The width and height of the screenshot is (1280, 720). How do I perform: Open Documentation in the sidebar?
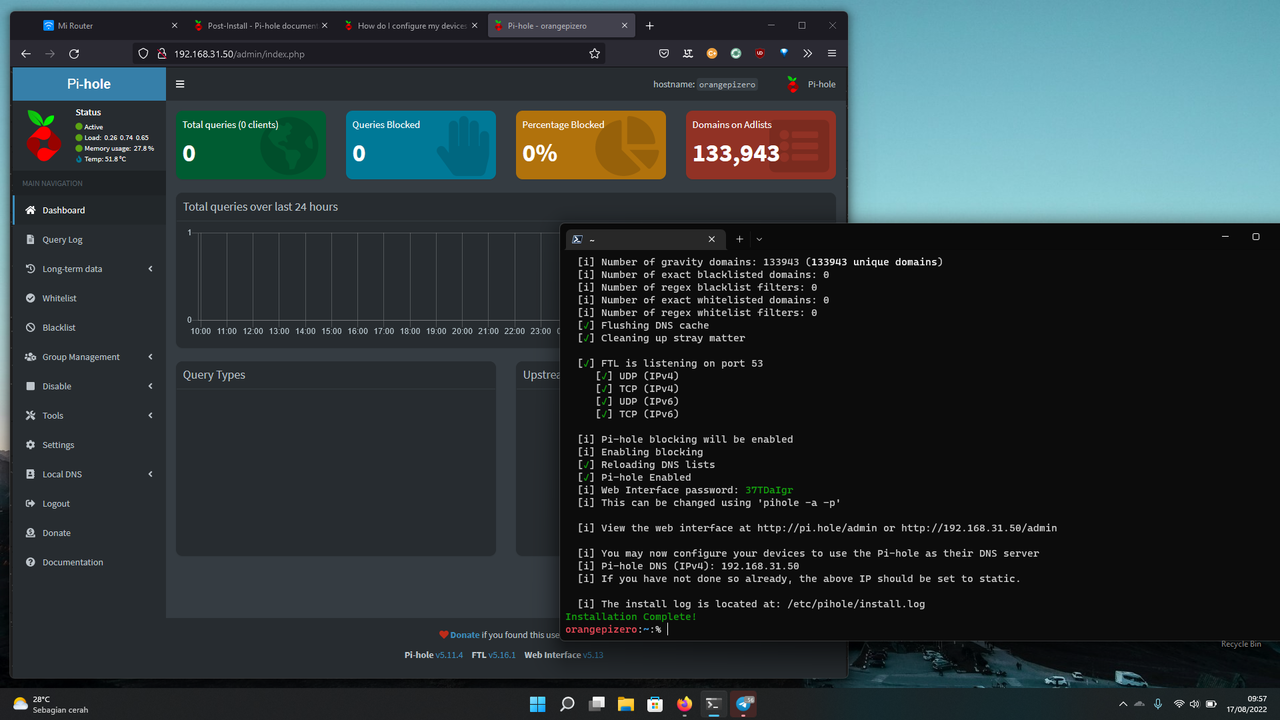point(72,562)
